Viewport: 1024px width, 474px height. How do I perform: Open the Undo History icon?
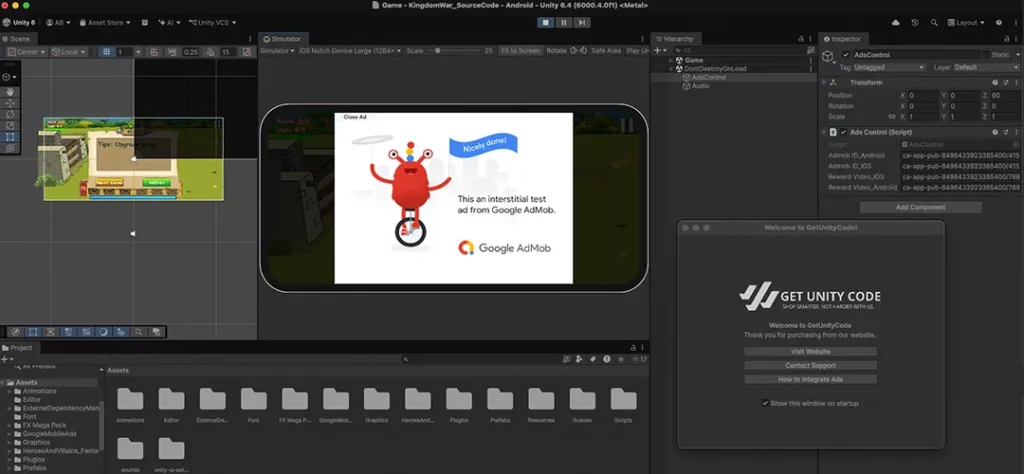tap(915, 23)
